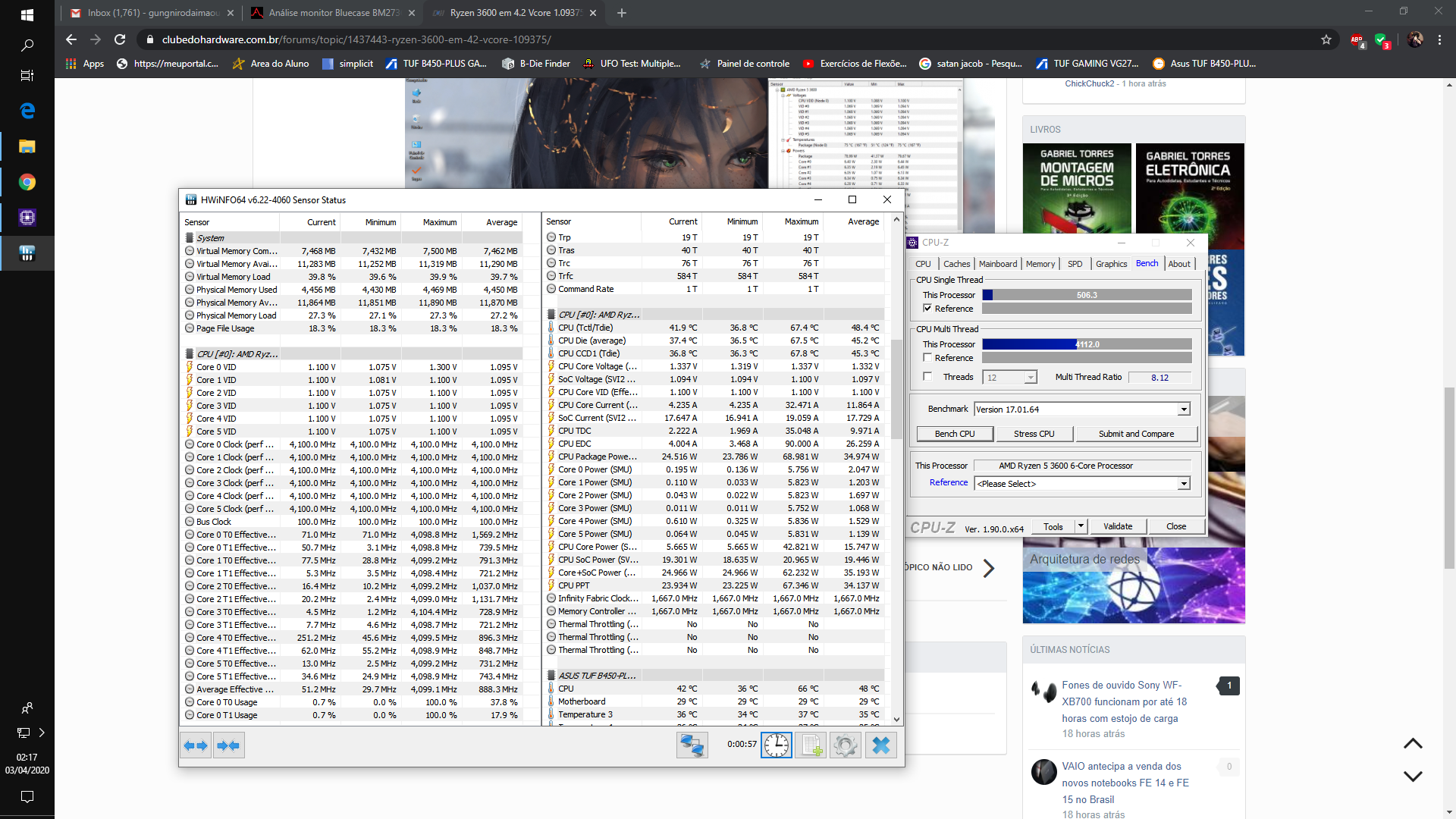Switch to Chrome taskbar icon

27,182
